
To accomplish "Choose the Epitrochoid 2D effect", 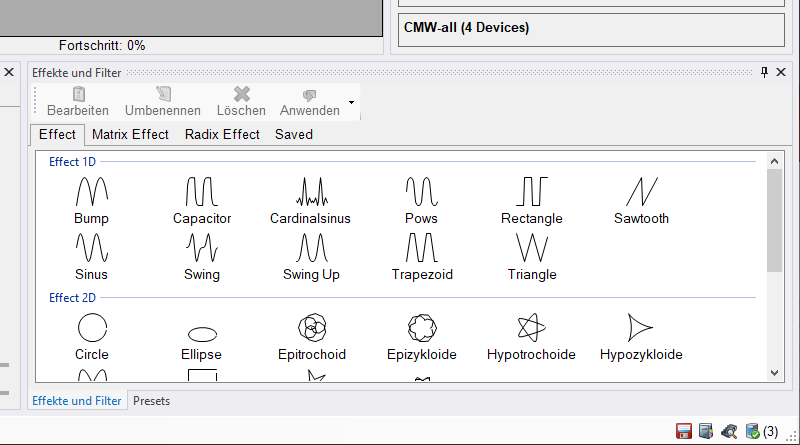I will point(311,327).
